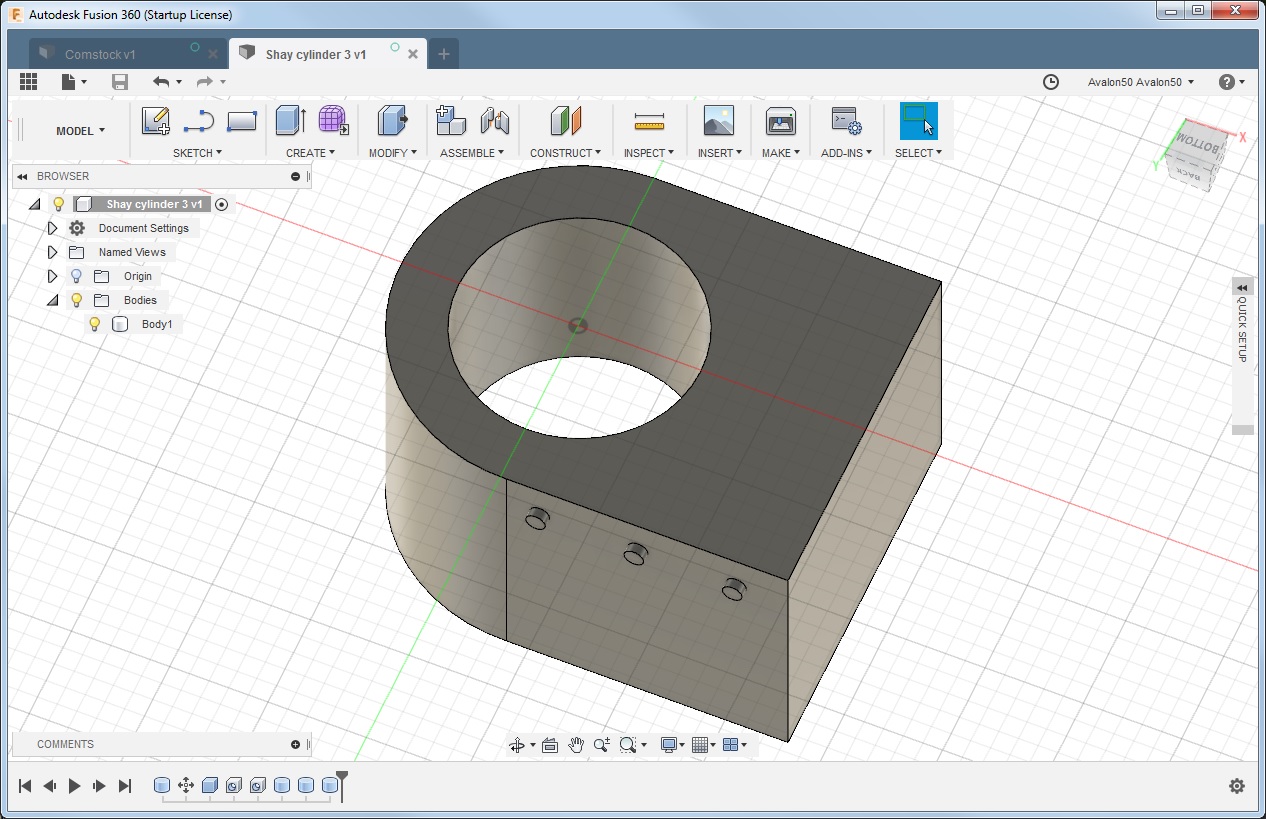Screen dimensions: 1266x819
Task: Select the Press Pull modify tool
Action: 392,121
